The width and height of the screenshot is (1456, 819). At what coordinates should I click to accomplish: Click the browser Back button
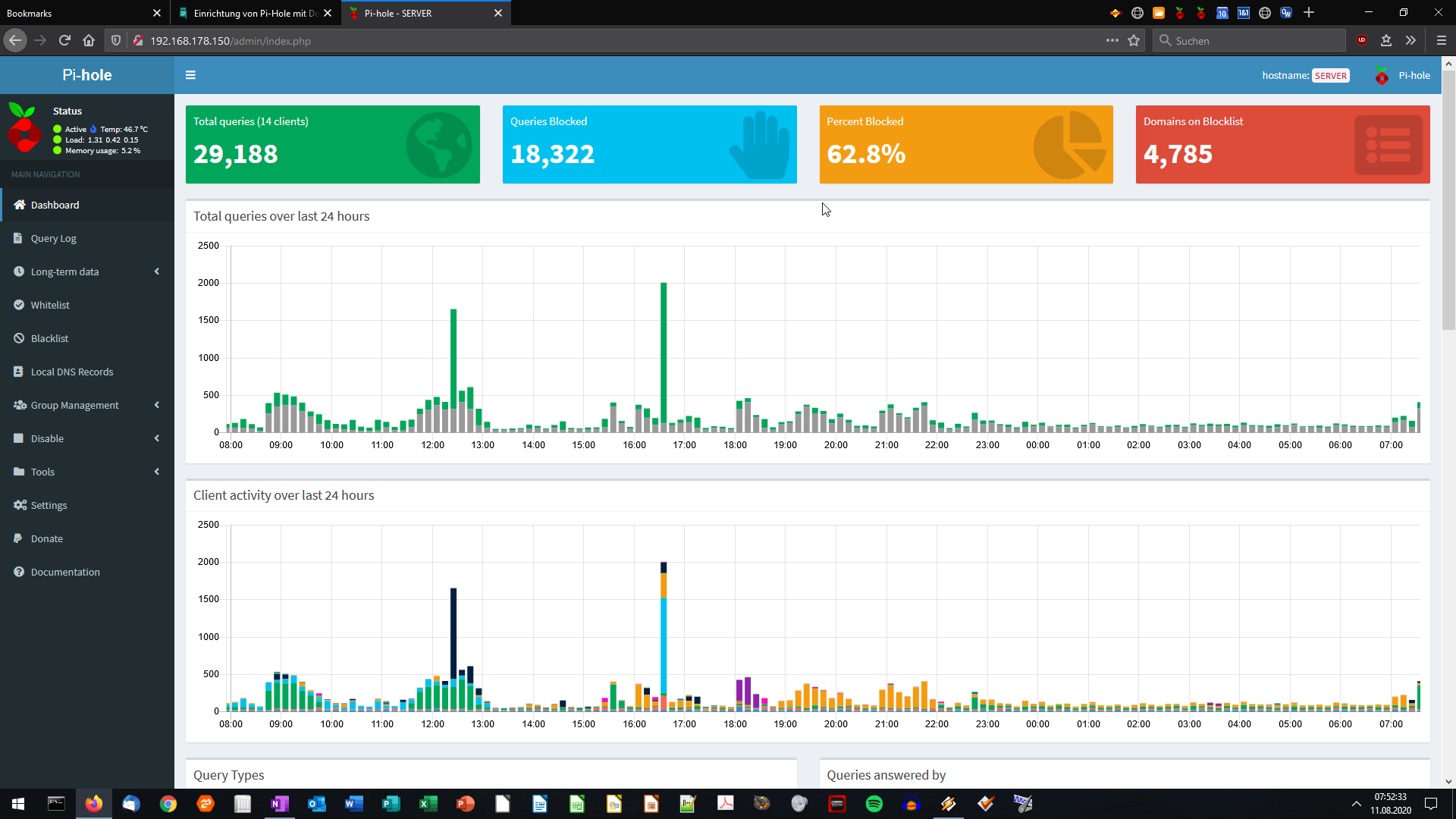coord(15,41)
